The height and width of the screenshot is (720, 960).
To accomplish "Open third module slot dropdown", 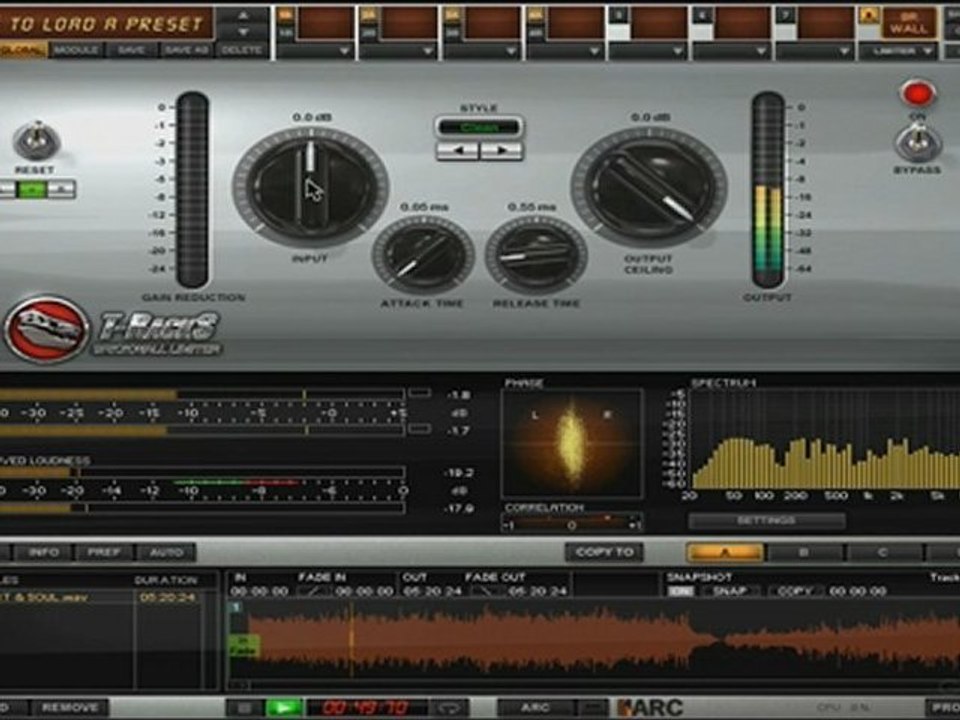I will click(x=482, y=51).
